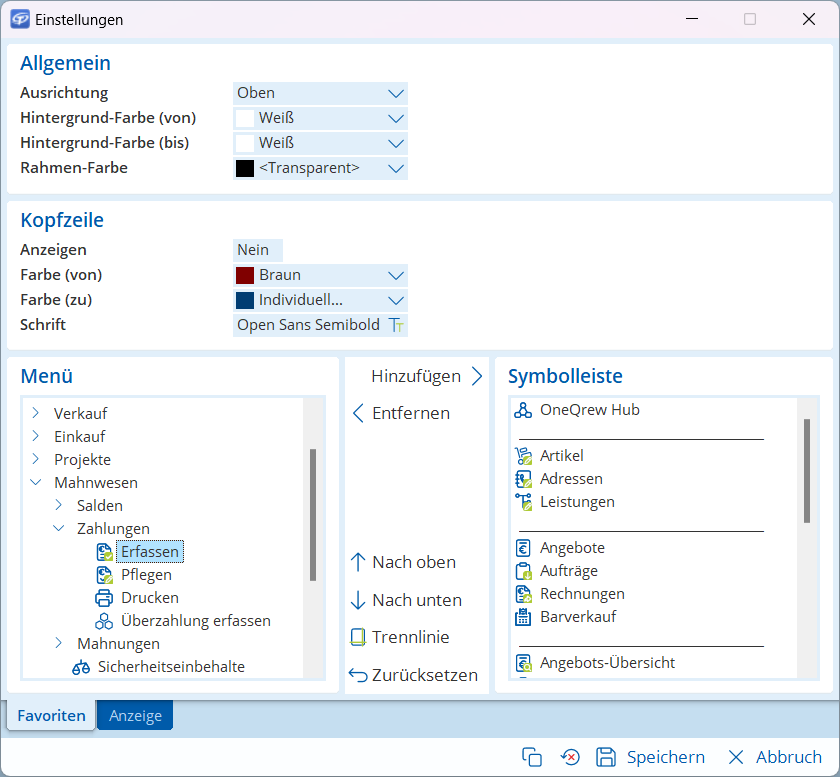Image resolution: width=840 pixels, height=777 pixels.
Task: Switch to the Anzeige tab
Action: (135, 716)
